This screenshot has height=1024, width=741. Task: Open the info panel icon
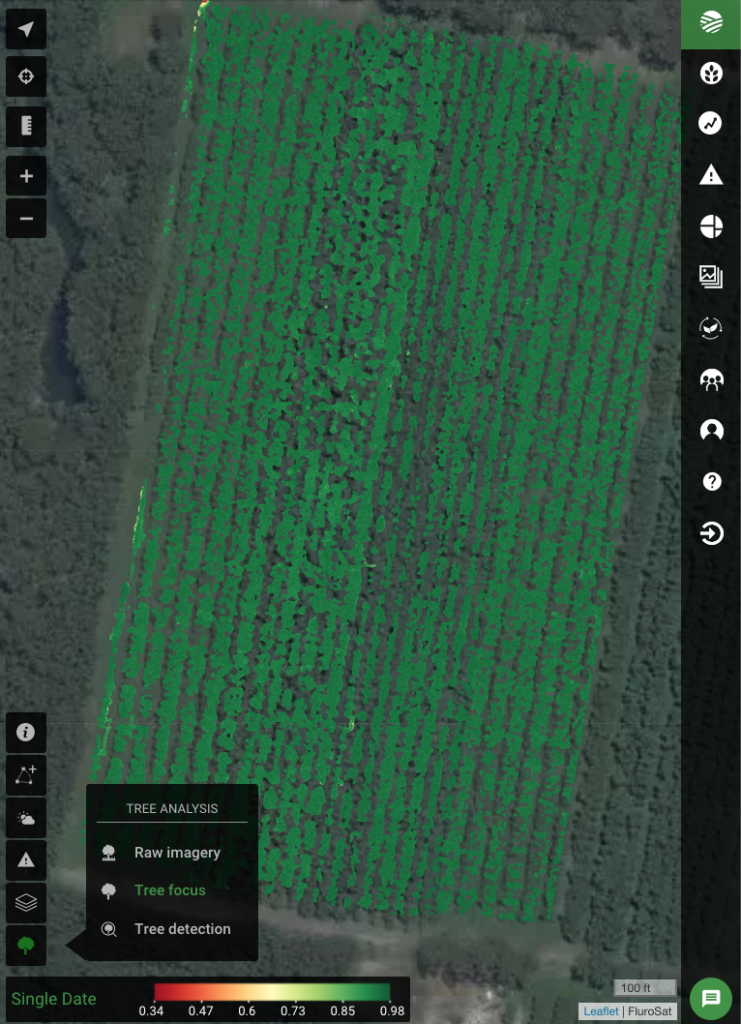click(x=26, y=732)
